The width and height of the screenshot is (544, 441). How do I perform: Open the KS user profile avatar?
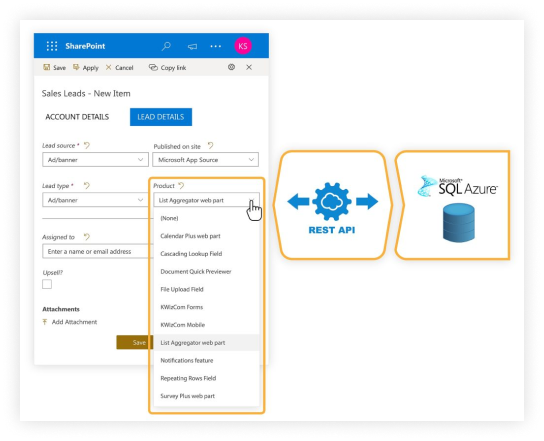click(243, 46)
